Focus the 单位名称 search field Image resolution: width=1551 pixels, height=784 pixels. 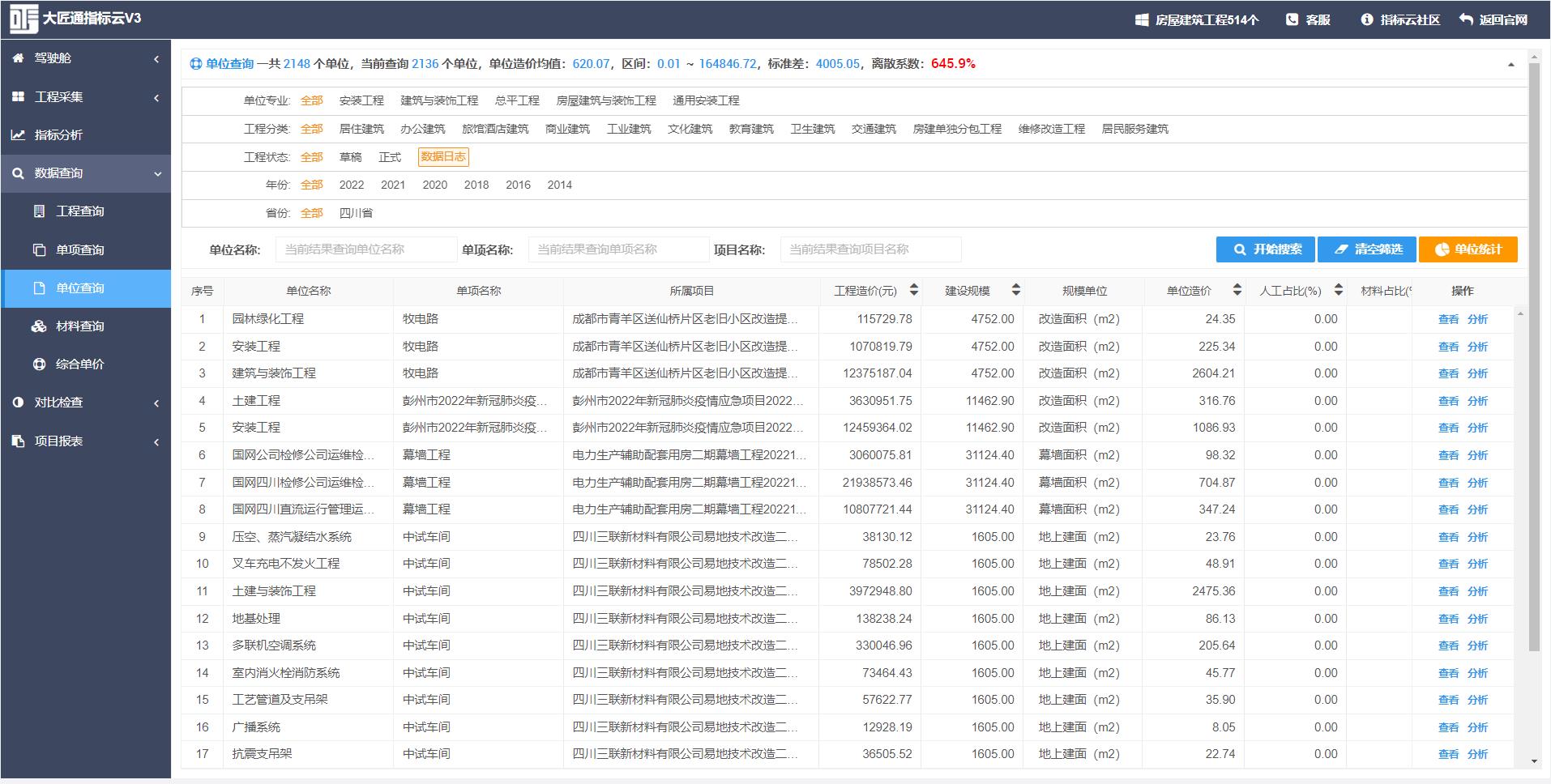coord(366,249)
